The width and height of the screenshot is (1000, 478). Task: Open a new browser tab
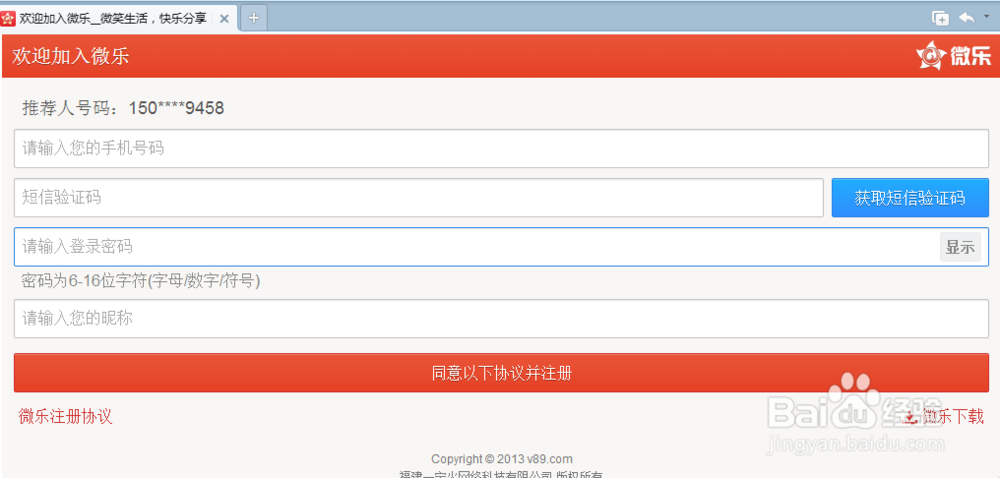coord(254,18)
